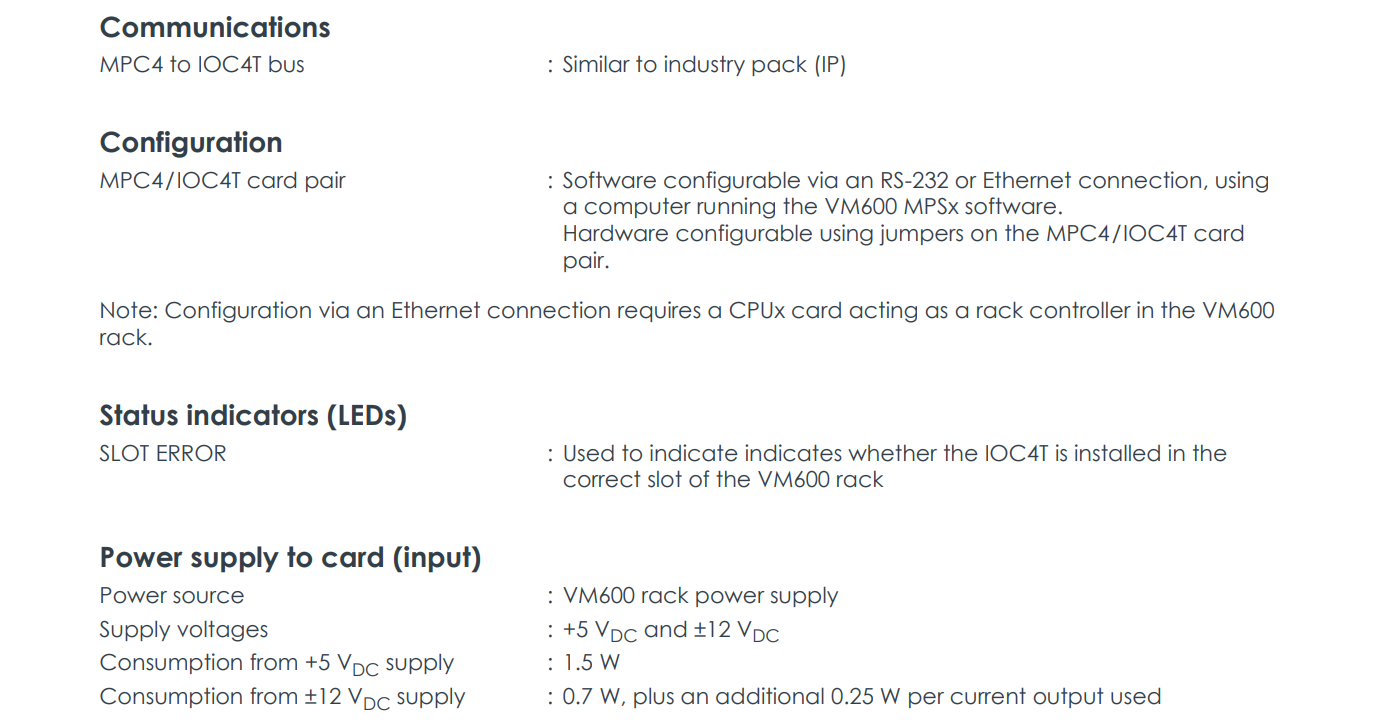Click the 'correct slot of the VM600 rack' line
This screenshot has height=725, width=1380.
click(723, 480)
